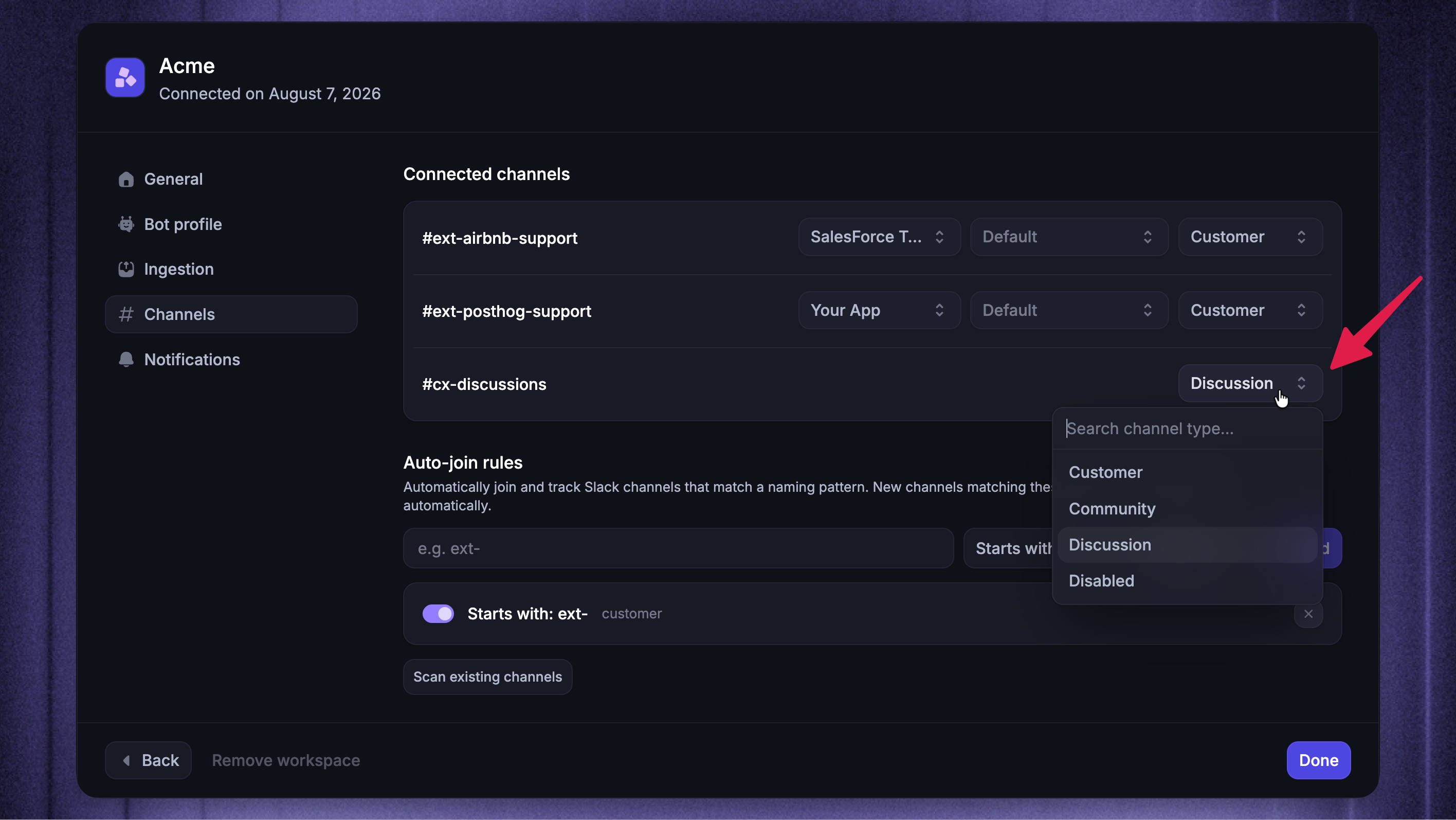Click the Connected channels heading
1456x820 pixels.
tap(486, 174)
